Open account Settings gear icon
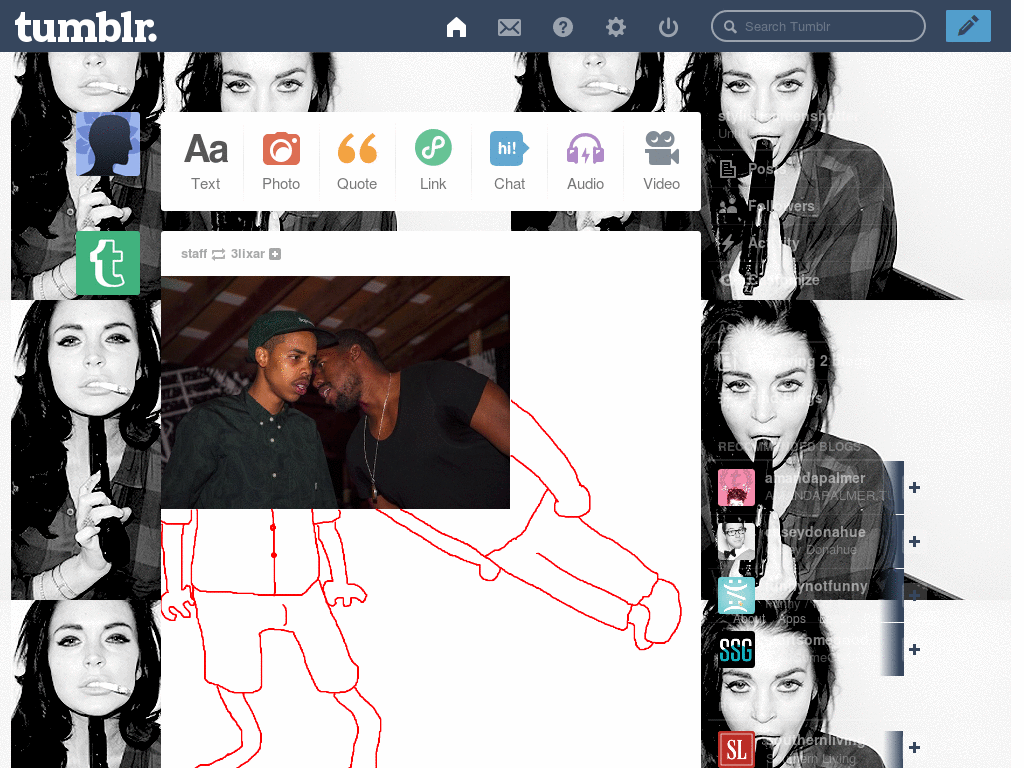The image size is (1024, 768). coord(615,27)
